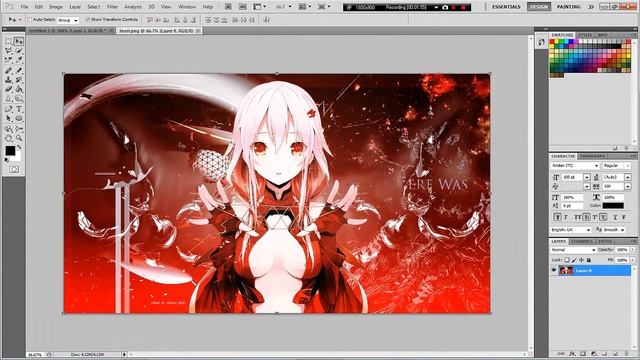The height and width of the screenshot is (360, 640).
Task: Toggle lock position
Action: [582, 260]
